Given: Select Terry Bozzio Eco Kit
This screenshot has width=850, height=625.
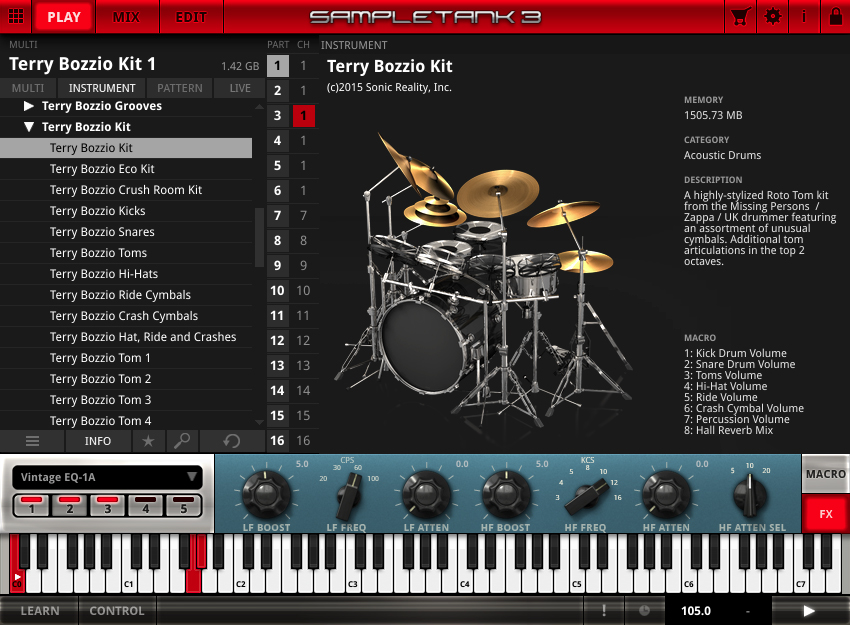Looking at the screenshot, I should (126, 169).
